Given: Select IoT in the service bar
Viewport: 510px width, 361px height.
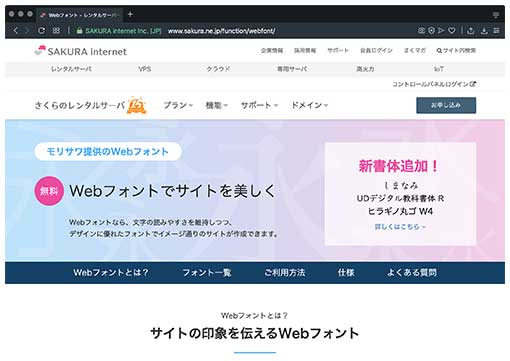Looking at the screenshot, I should coord(439,69).
